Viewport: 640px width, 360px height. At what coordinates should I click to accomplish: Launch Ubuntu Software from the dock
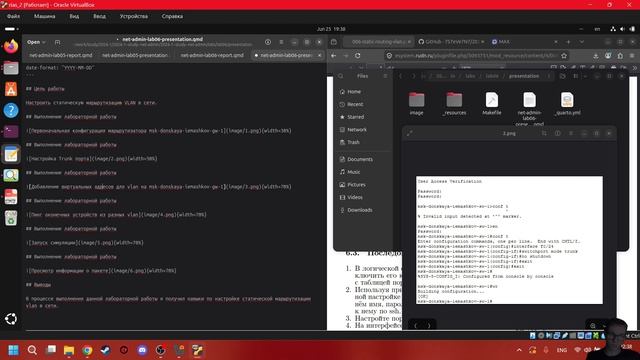click(x=11, y=89)
